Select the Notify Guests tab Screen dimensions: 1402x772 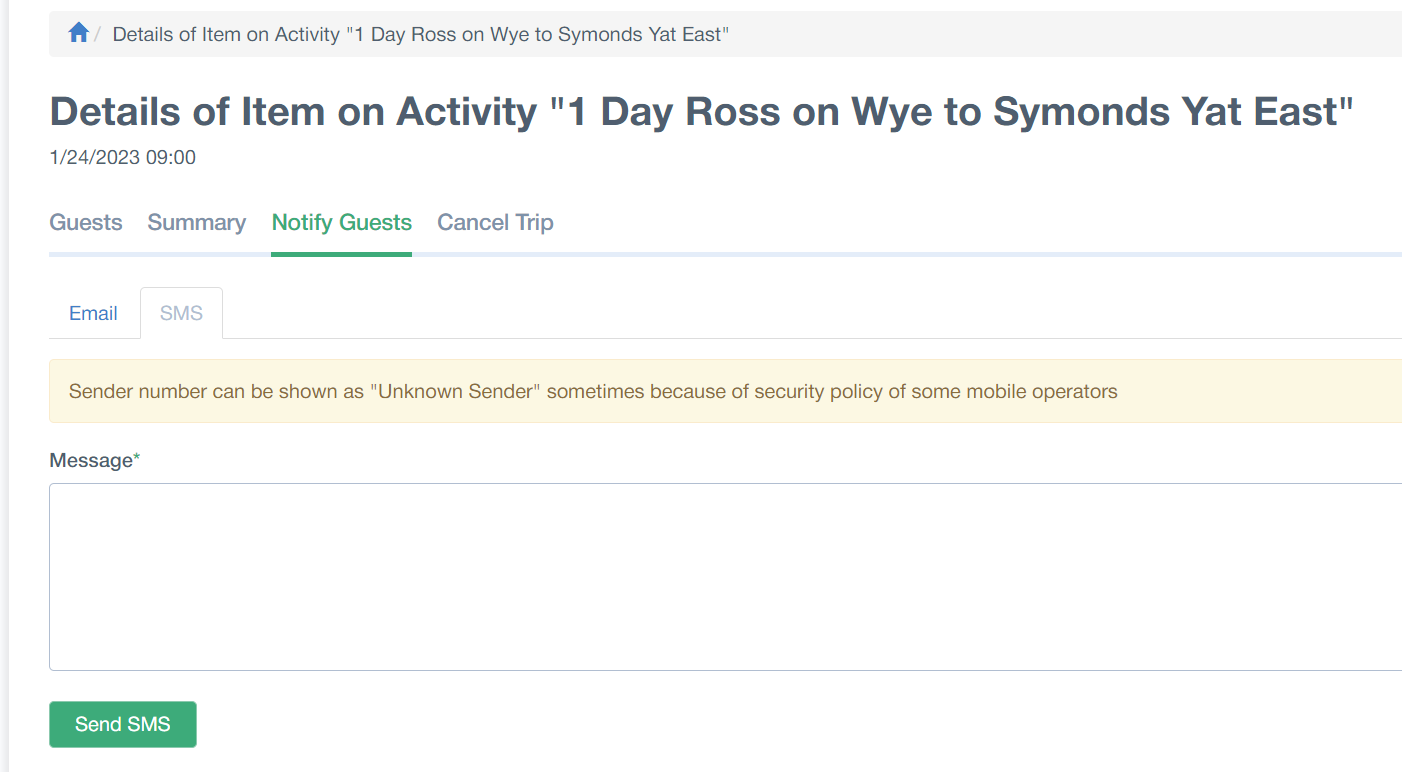click(x=342, y=222)
